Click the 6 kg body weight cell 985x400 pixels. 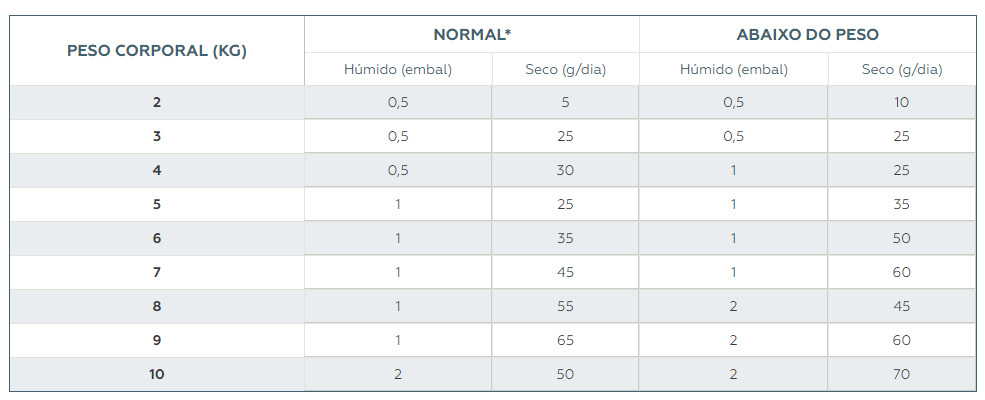pos(157,238)
